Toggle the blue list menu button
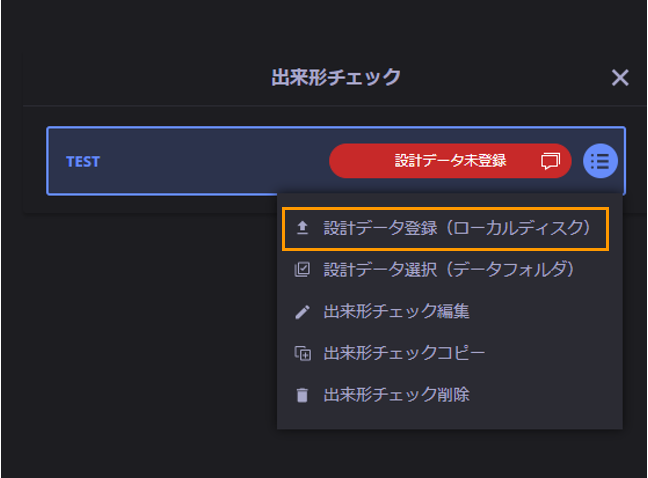Viewport: 648px width, 478px height. coord(600,161)
